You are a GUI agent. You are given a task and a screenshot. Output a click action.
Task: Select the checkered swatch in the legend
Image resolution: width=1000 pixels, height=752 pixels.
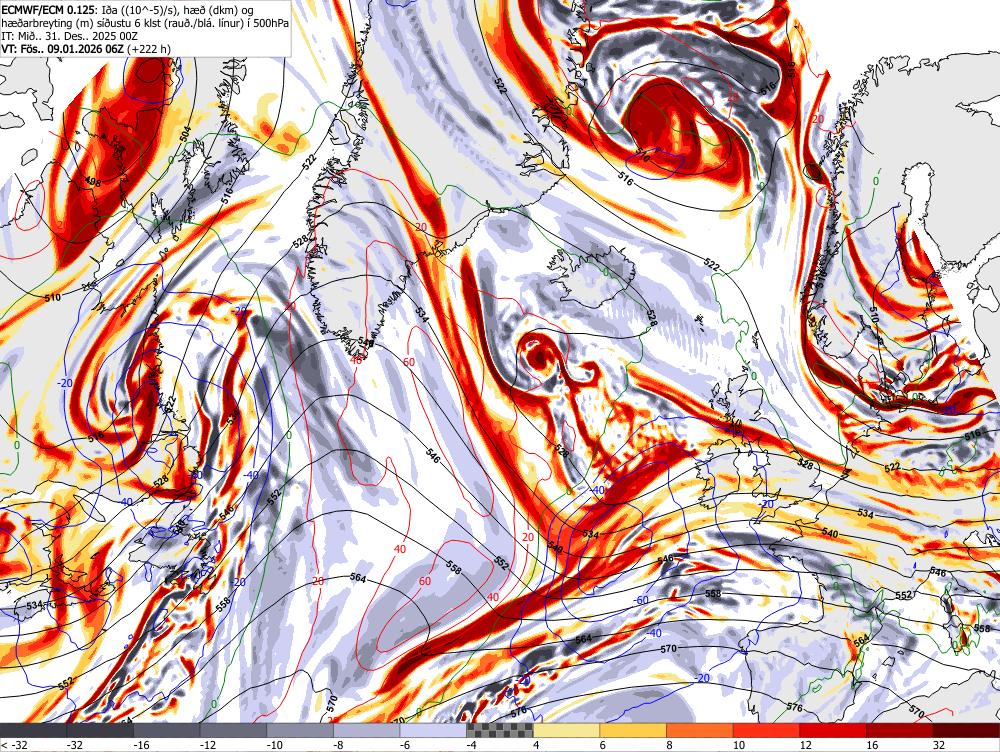(x=499, y=730)
